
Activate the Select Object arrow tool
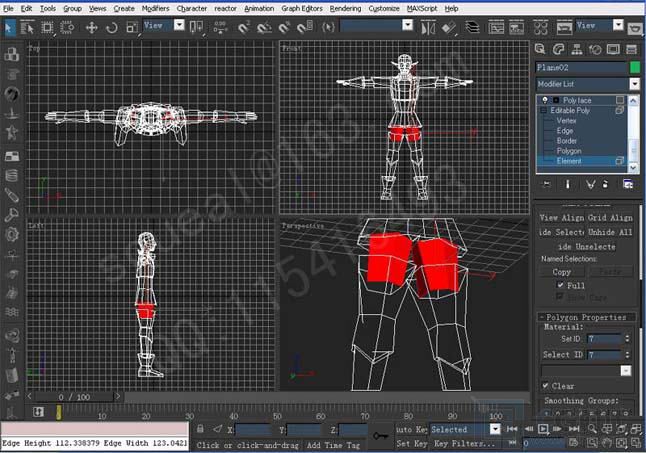9,28
